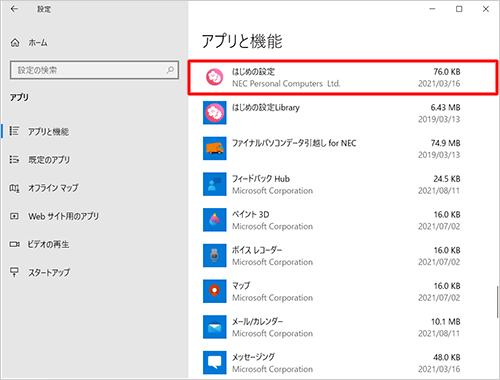
Task: Click the オフライン マップ map icon
Action: (14, 188)
